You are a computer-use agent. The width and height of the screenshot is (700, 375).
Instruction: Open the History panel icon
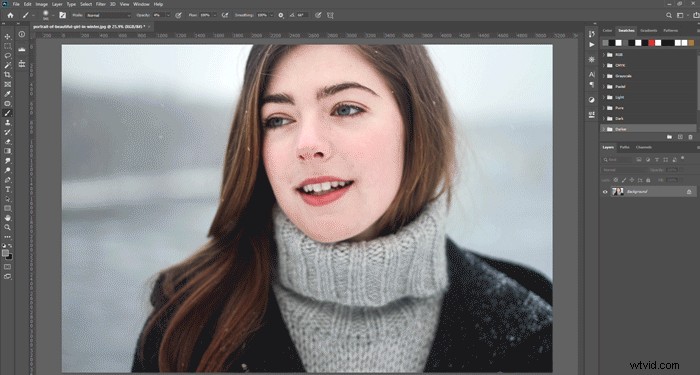592,34
